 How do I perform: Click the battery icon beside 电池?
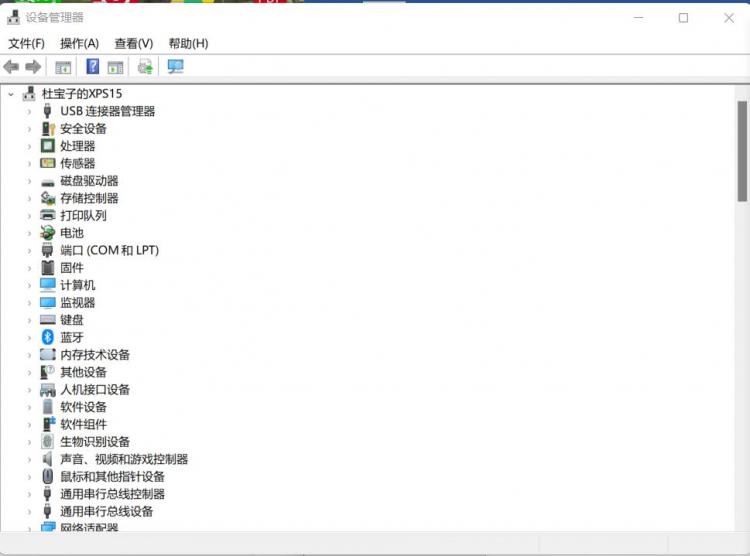pos(48,233)
